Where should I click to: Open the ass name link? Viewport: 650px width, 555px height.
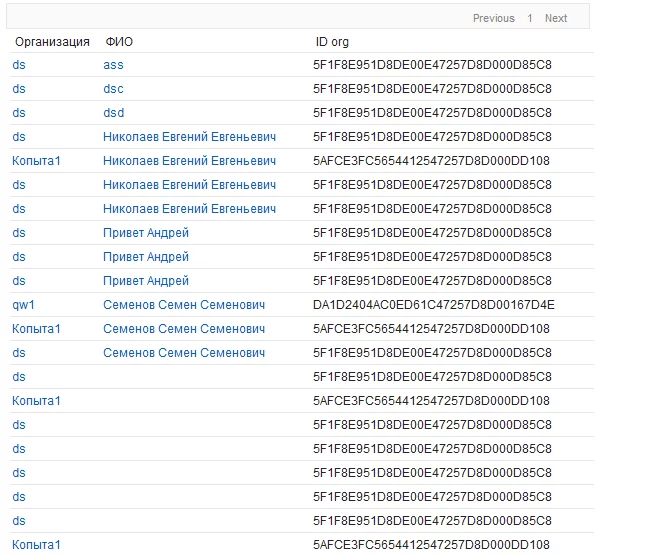(x=113, y=65)
